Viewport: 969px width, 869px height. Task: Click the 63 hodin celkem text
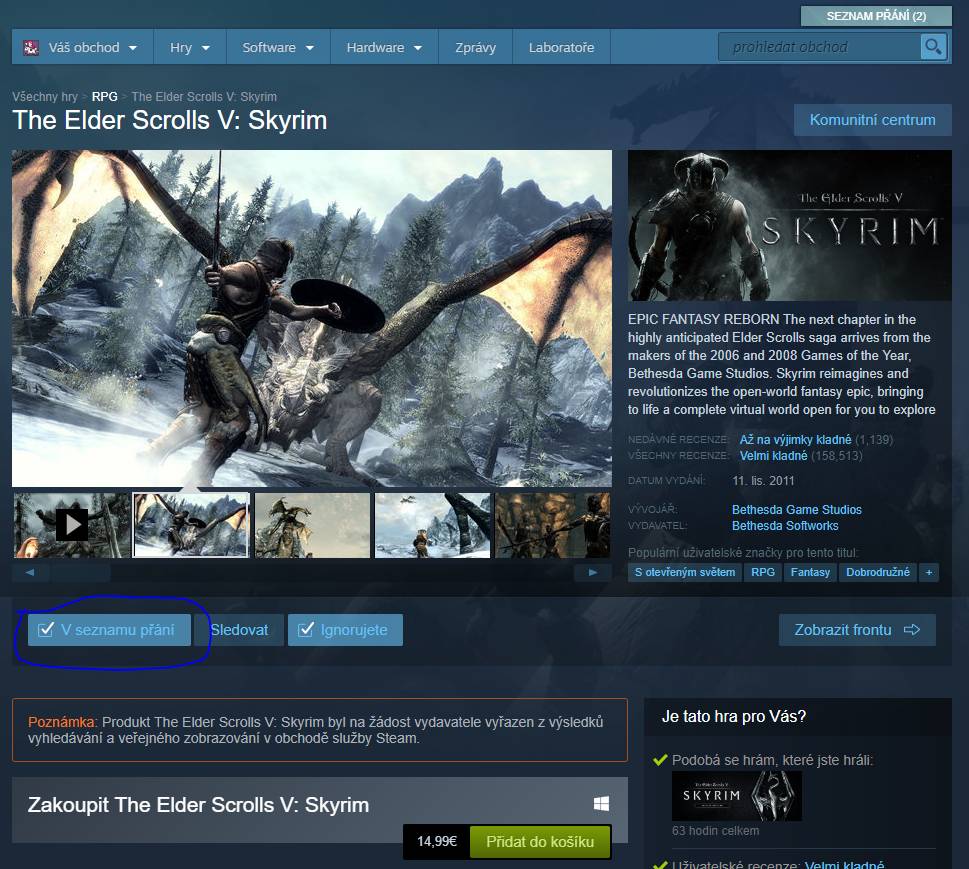715,831
